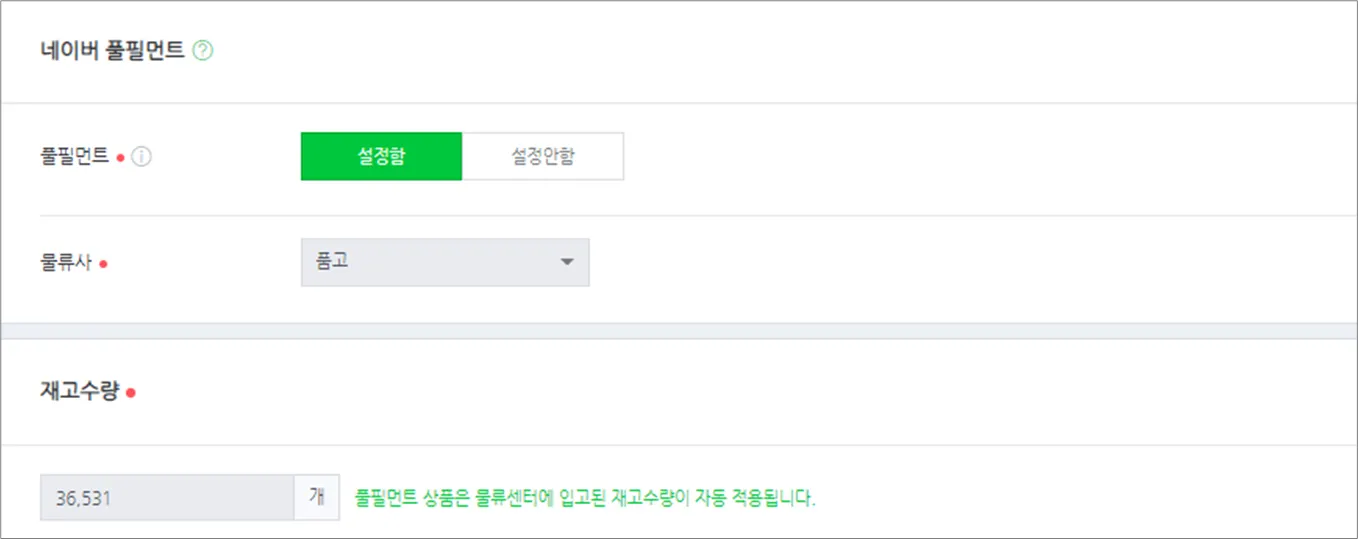Click the 개 unit box after quantity
The width and height of the screenshot is (1358, 539).
[317, 497]
